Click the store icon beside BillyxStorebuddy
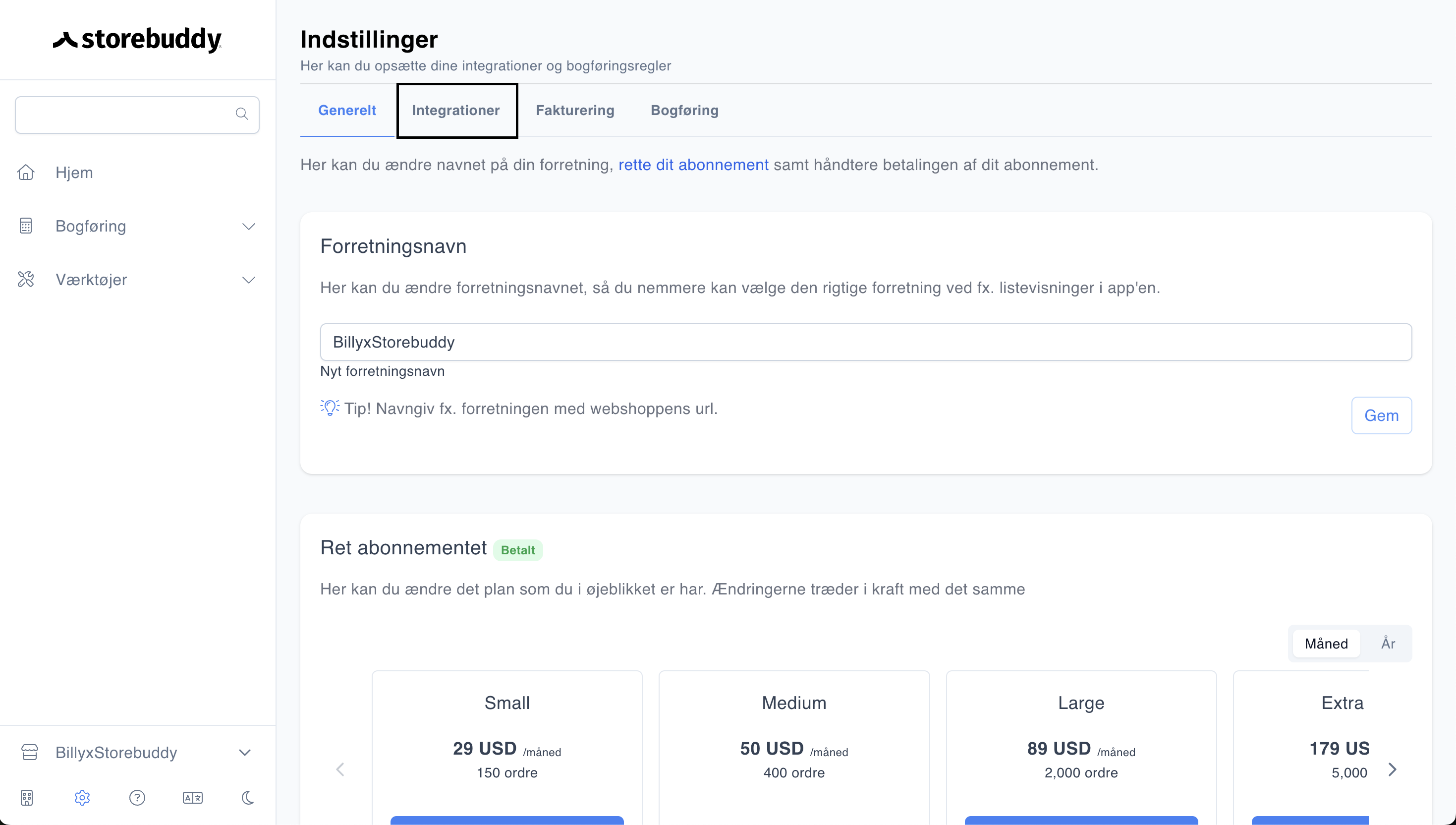Screen dimensions: 1456x825 point(29,753)
